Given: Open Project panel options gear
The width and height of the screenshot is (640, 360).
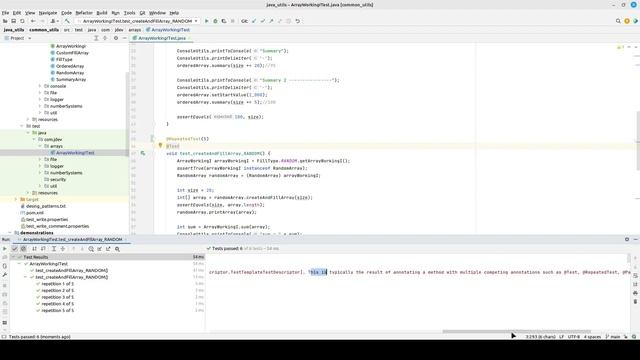Looking at the screenshot, I should pos(116,38).
